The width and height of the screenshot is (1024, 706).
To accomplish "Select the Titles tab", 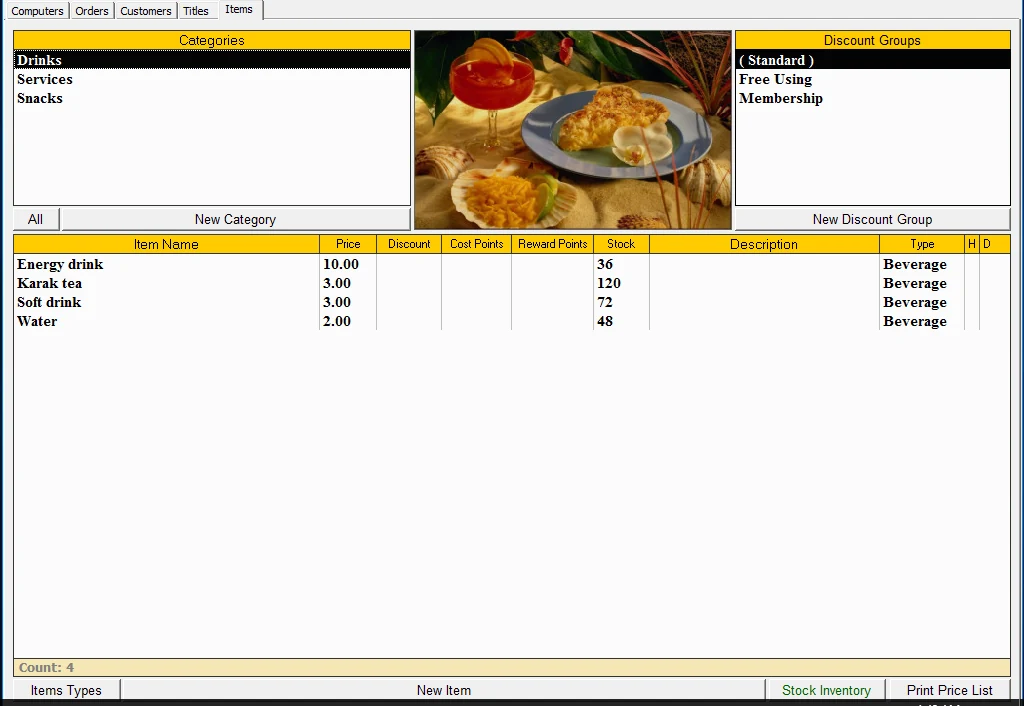I will pos(196,10).
